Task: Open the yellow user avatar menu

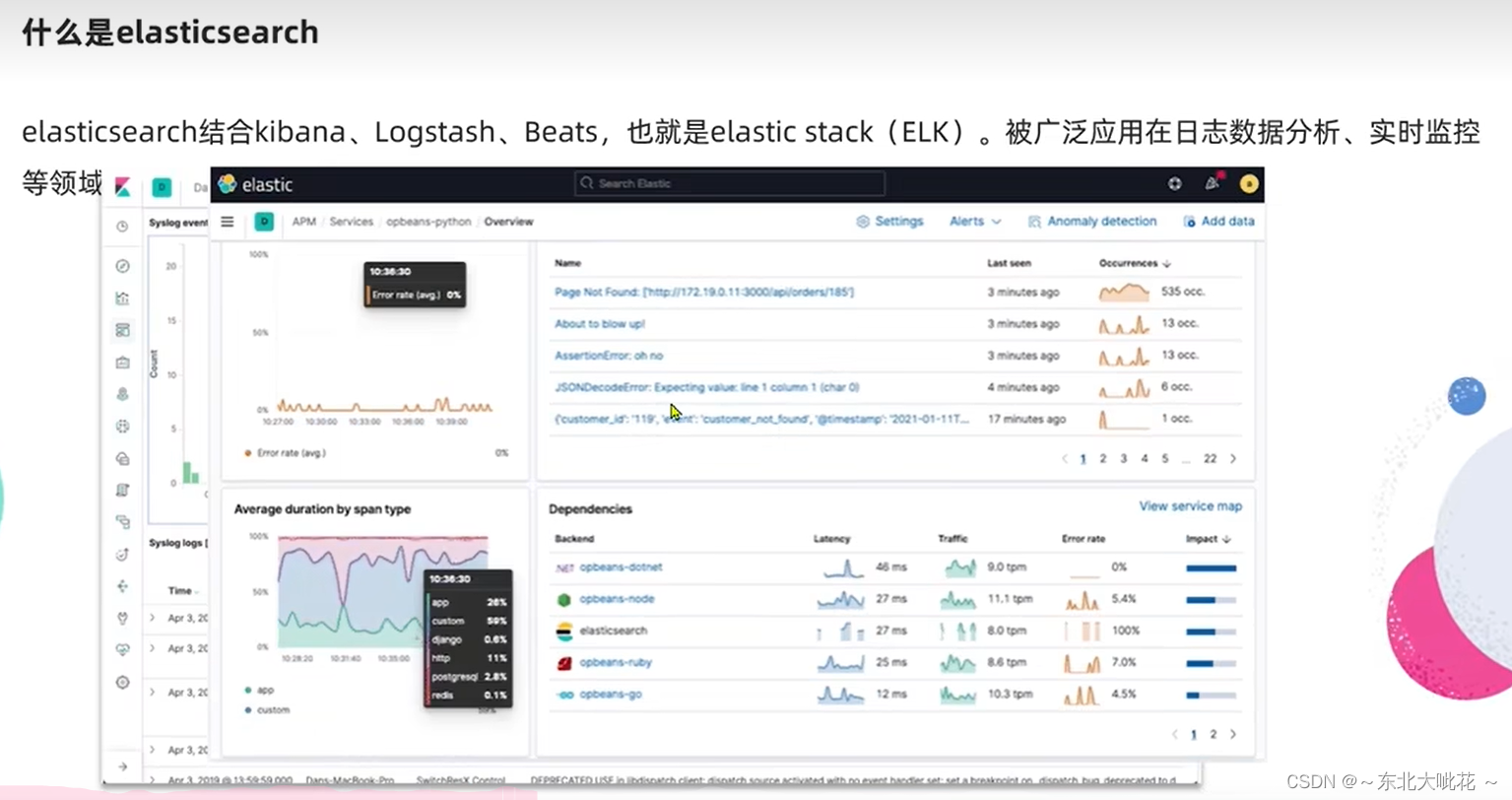Action: point(1248,184)
